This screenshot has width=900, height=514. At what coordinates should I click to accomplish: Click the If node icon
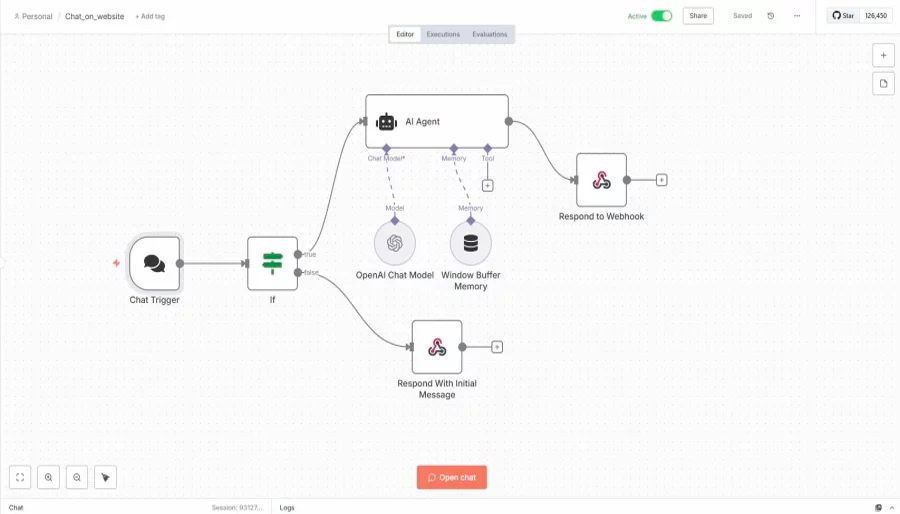(272, 263)
